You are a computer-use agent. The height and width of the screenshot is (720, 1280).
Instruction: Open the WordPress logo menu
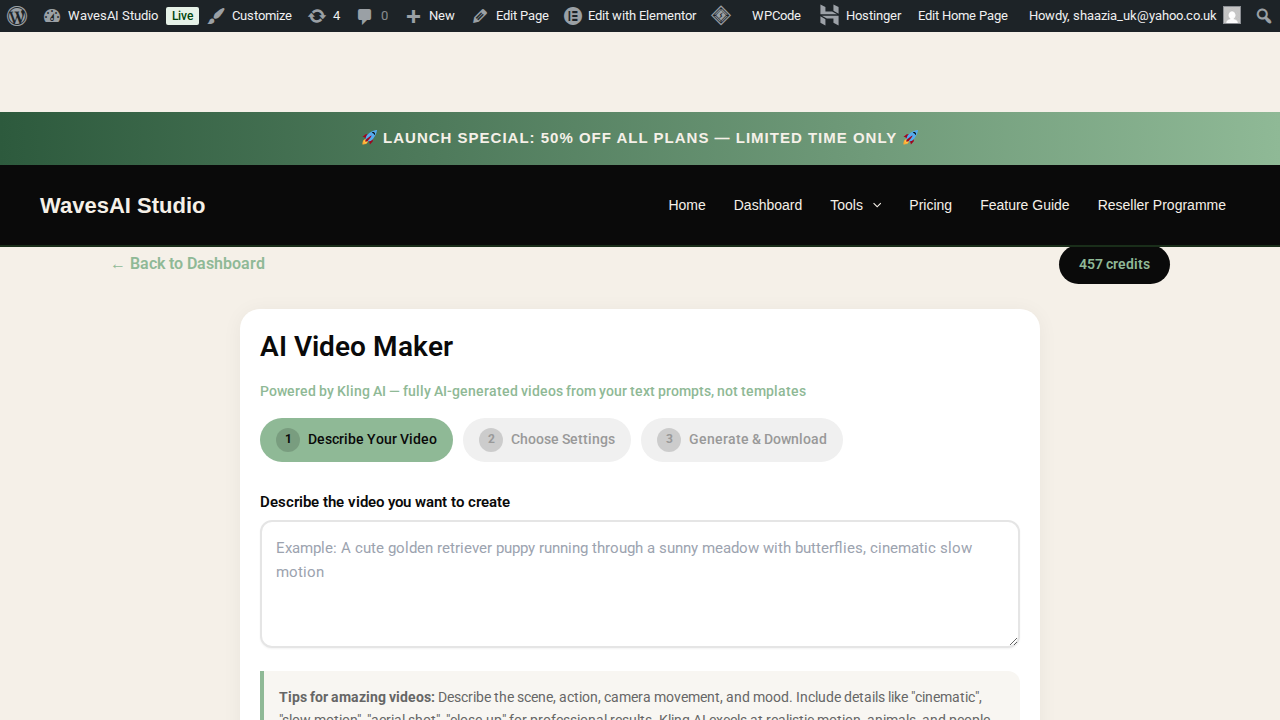tap(16, 16)
